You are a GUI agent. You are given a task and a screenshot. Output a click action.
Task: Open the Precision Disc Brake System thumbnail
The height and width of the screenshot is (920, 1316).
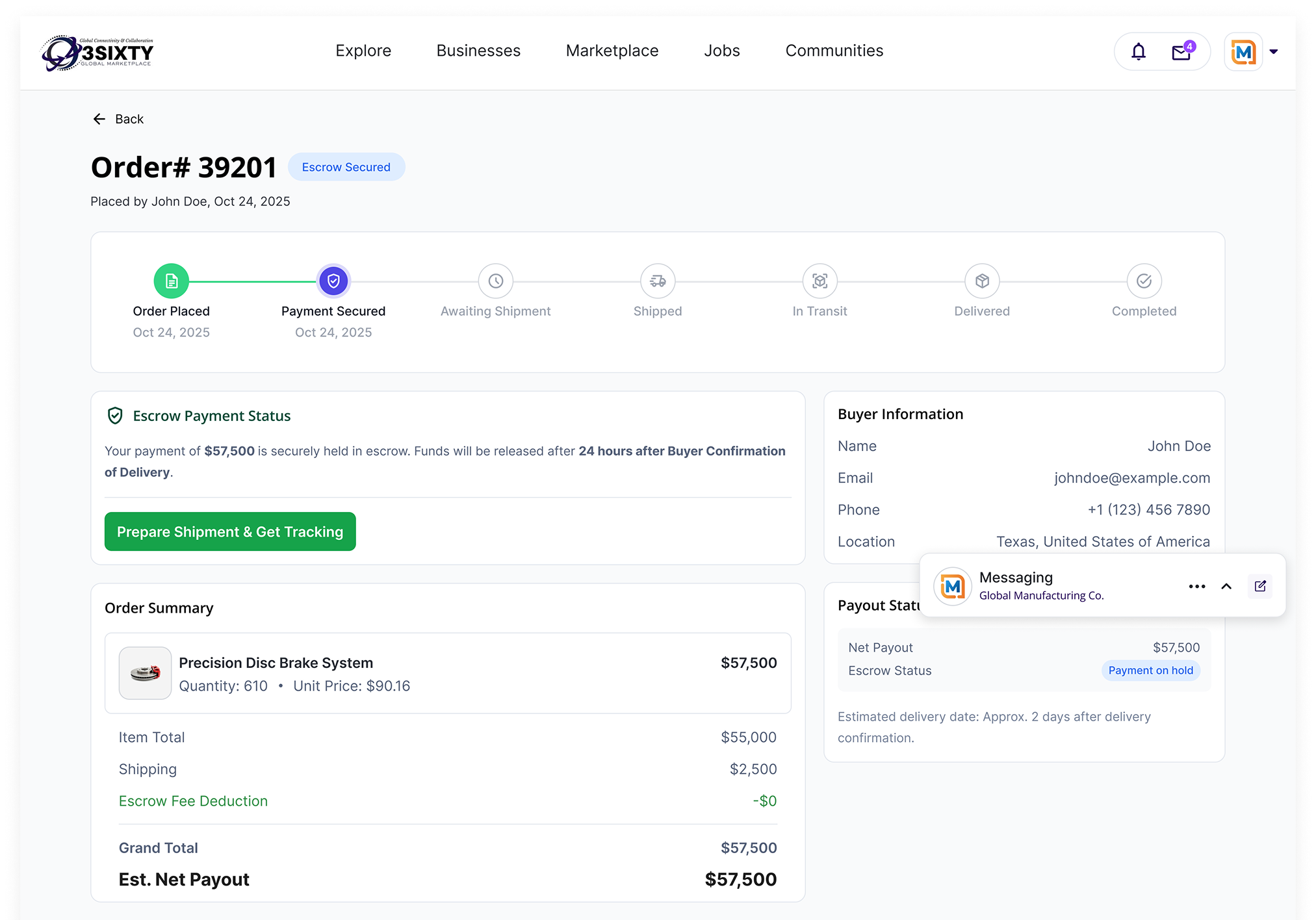click(145, 673)
